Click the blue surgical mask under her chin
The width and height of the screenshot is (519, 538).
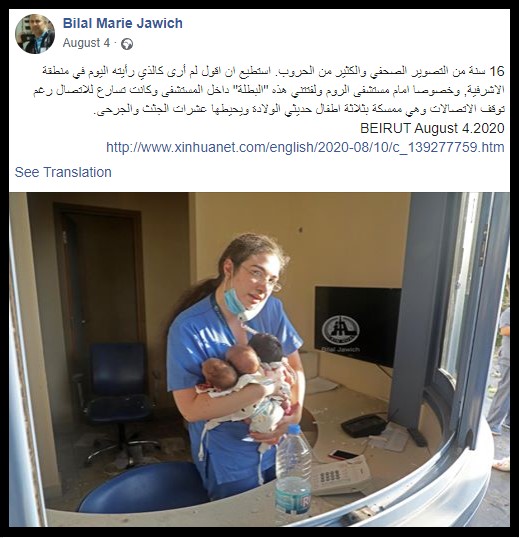(x=240, y=303)
